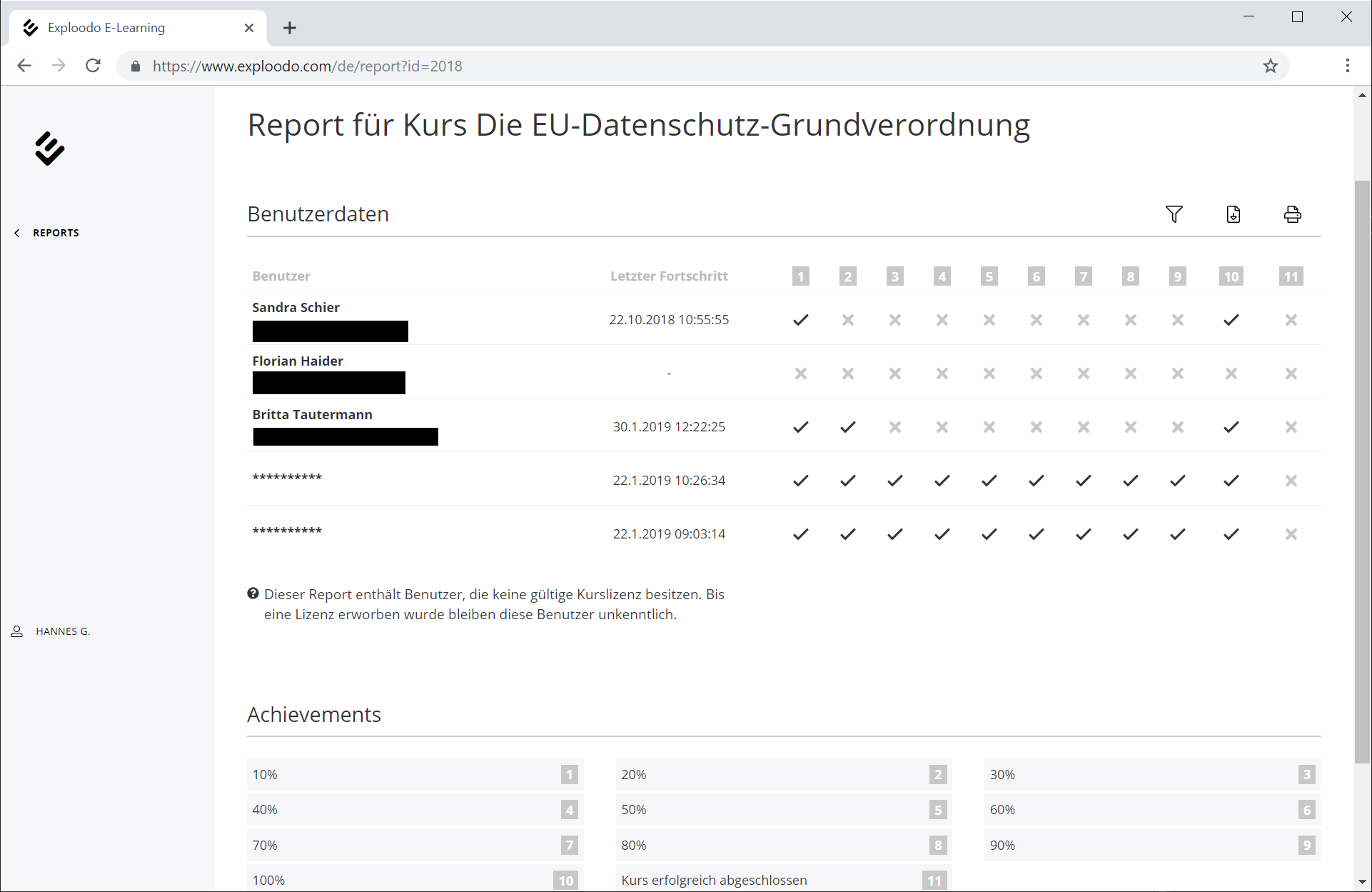Click the vertical page scrollbar
This screenshot has width=1372, height=892.
[x=1362, y=471]
